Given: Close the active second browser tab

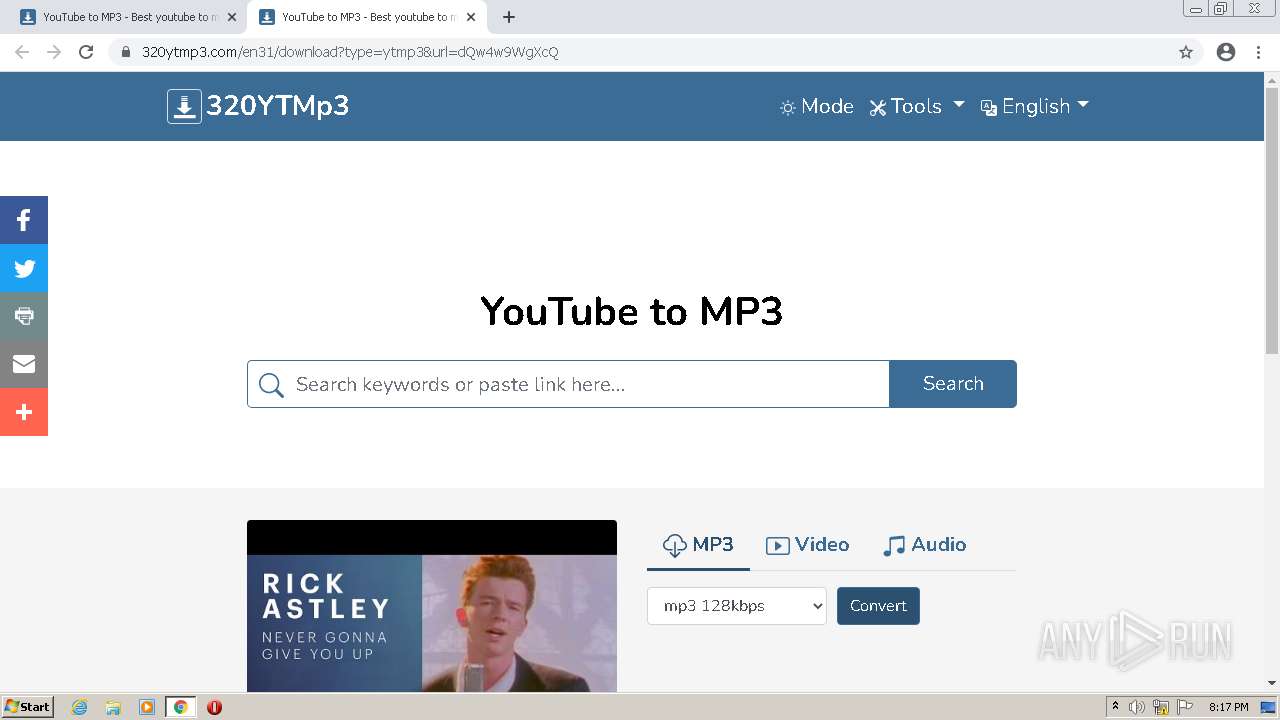Looking at the screenshot, I should tap(471, 17).
